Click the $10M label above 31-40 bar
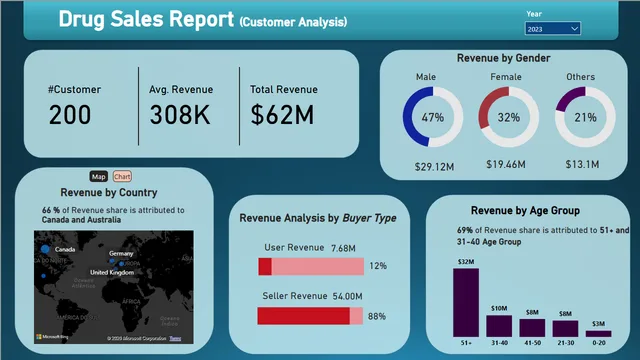Viewport: 640px width, 360px height. [x=499, y=308]
